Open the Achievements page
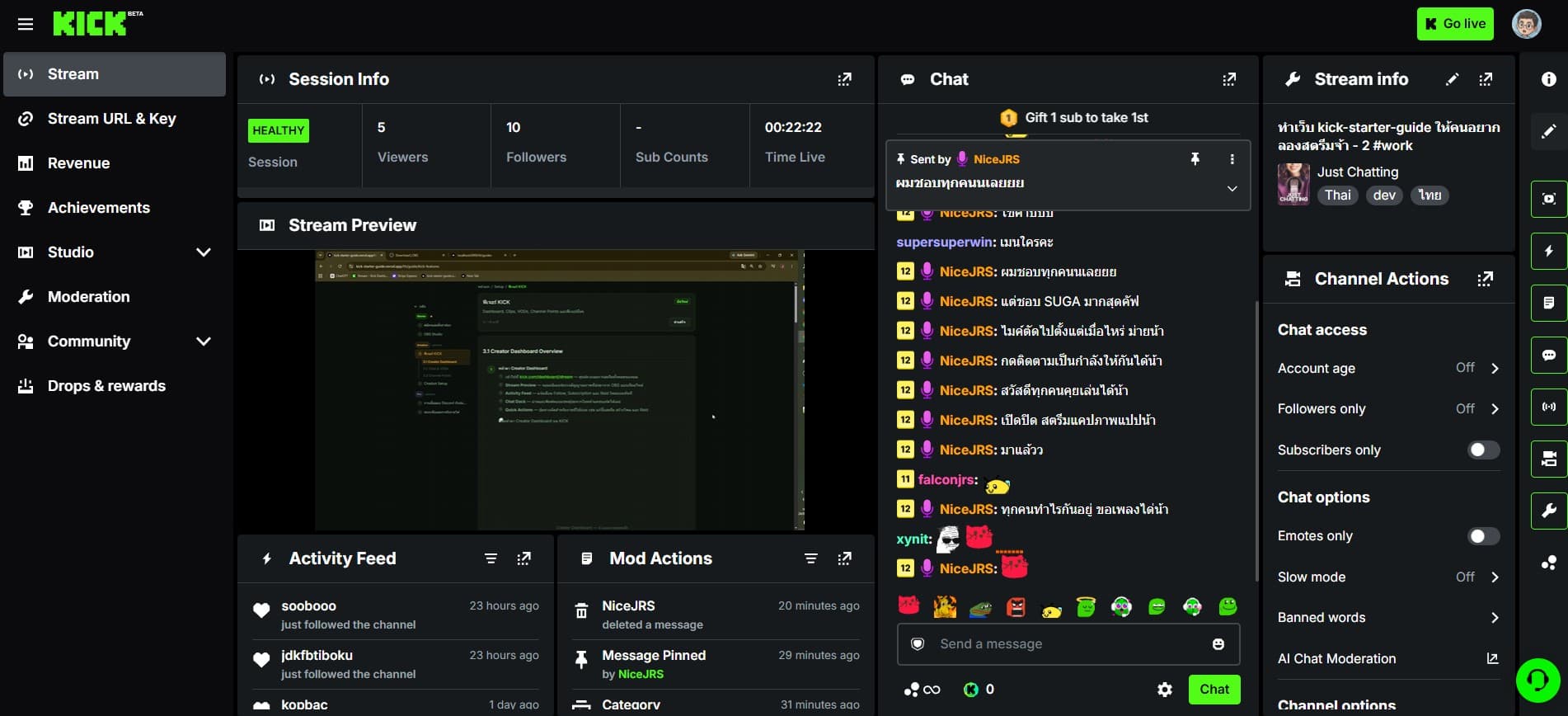The image size is (1568, 716). point(115,208)
